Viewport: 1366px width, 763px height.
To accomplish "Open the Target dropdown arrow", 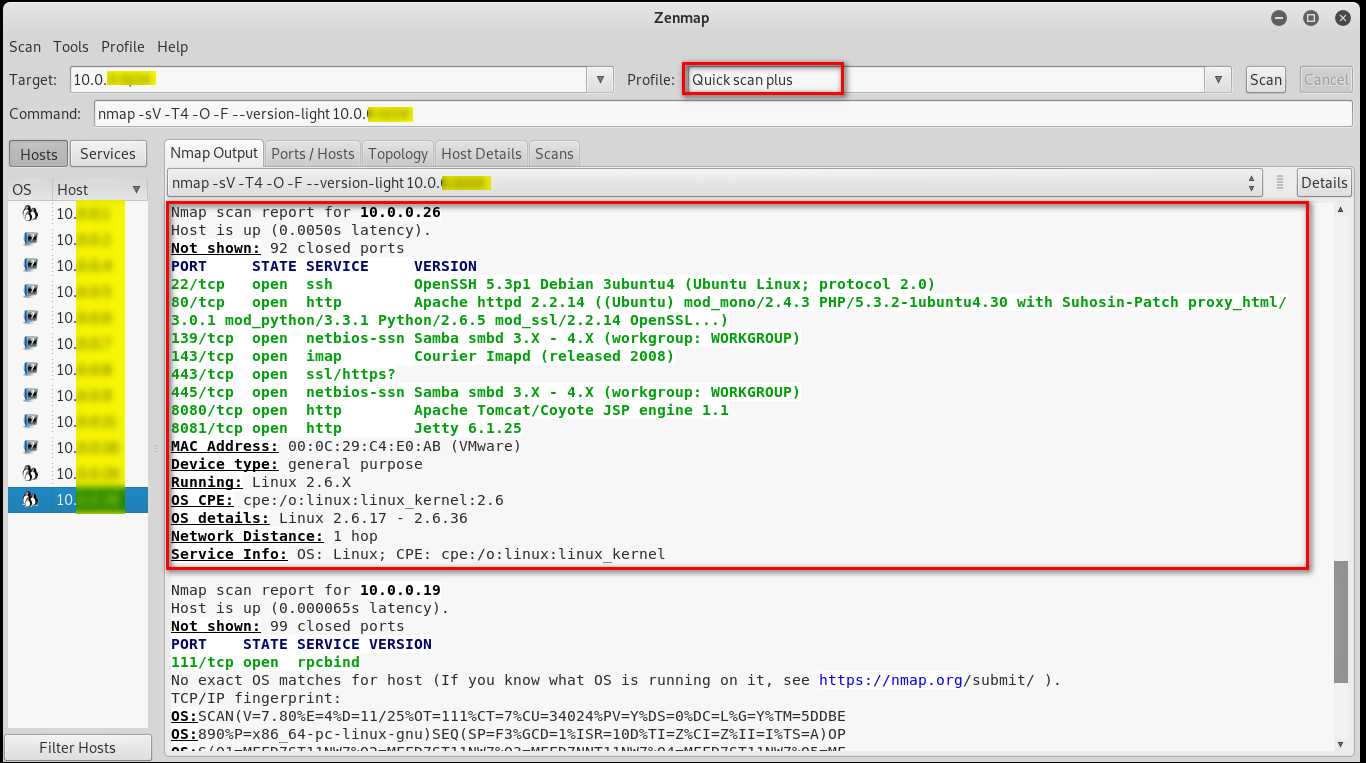I will [600, 80].
